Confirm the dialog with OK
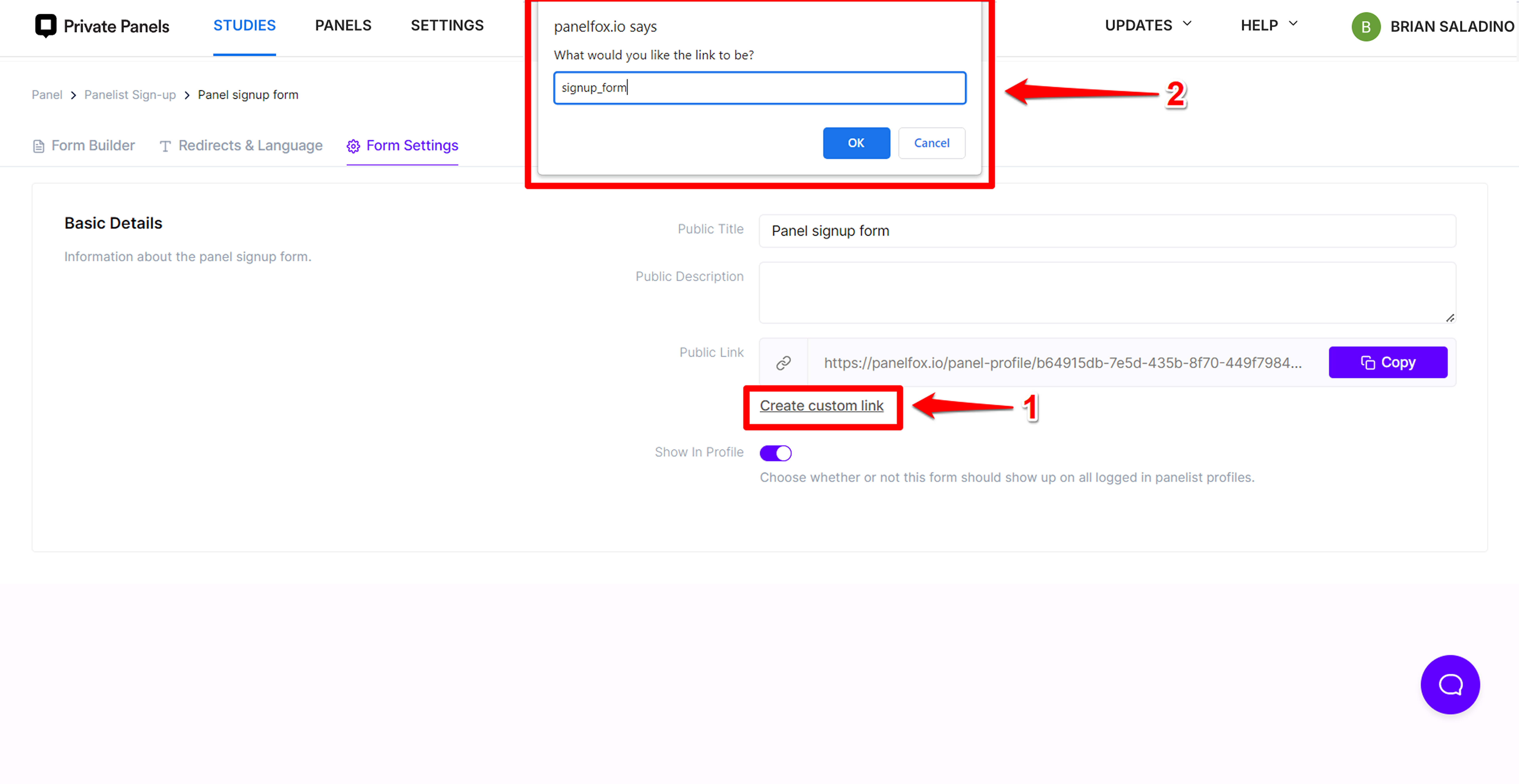This screenshot has width=1519, height=784. [856, 143]
